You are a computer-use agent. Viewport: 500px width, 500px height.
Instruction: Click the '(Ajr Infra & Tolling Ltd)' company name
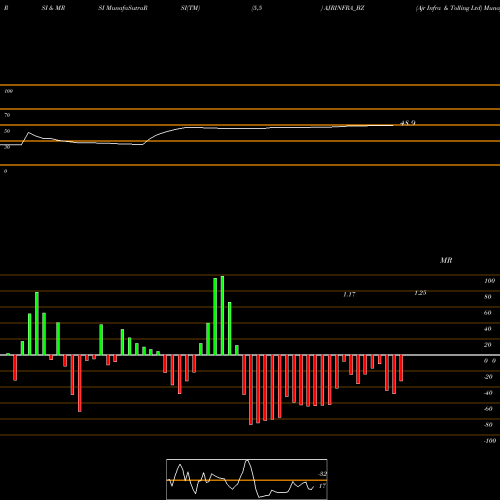click(x=449, y=8)
